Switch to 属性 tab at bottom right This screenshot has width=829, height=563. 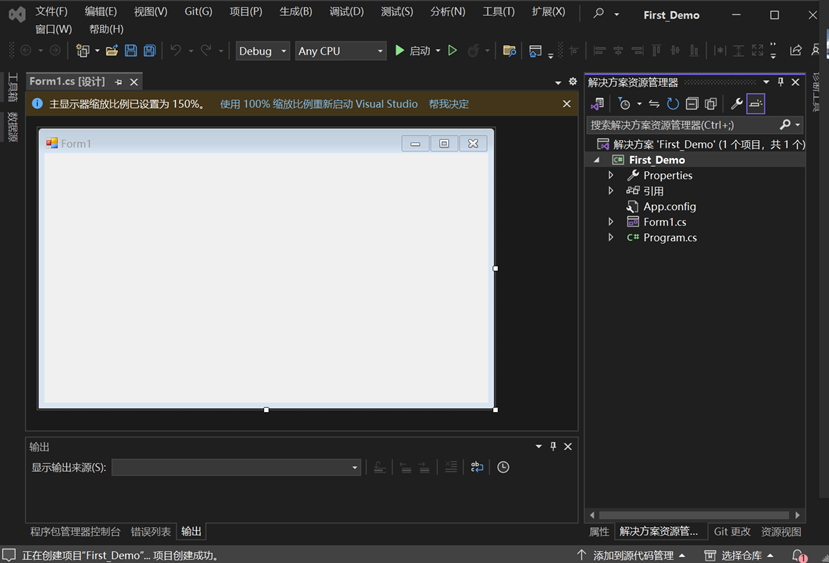point(599,532)
